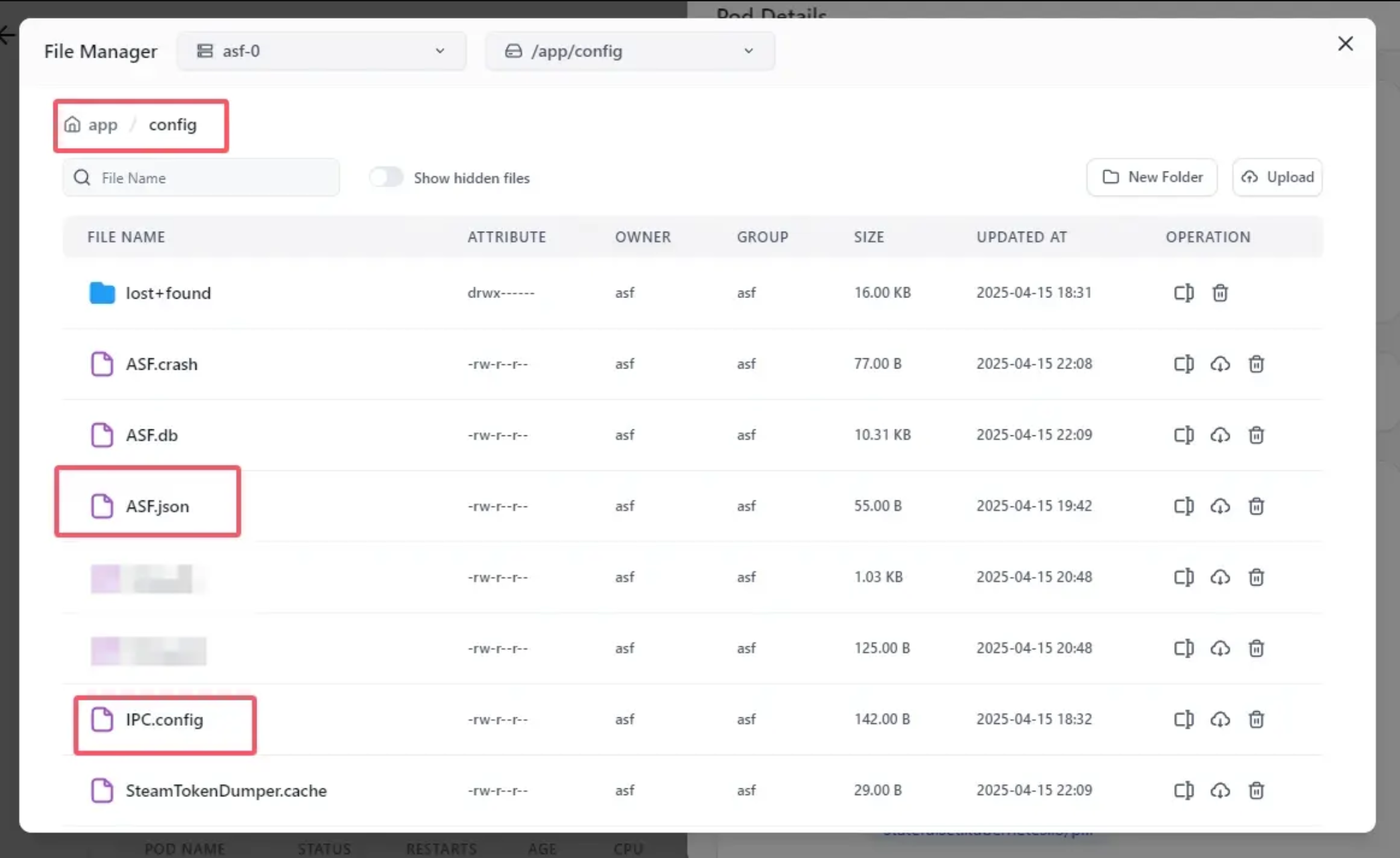Rename the ASF.db file

1184,435
